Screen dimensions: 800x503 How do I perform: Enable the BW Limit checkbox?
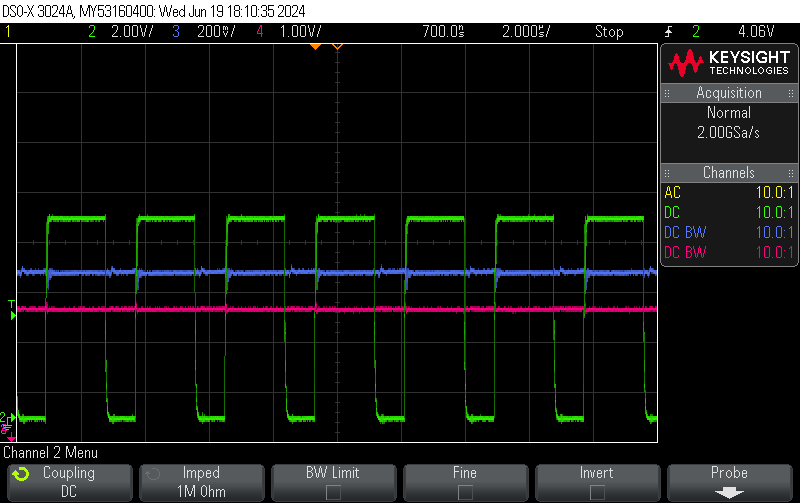tap(333, 492)
